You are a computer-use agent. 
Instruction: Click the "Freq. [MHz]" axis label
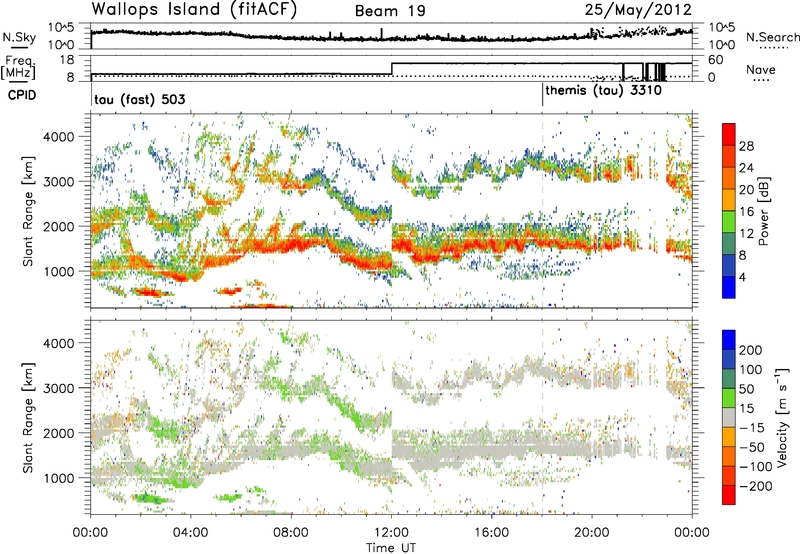18,67
